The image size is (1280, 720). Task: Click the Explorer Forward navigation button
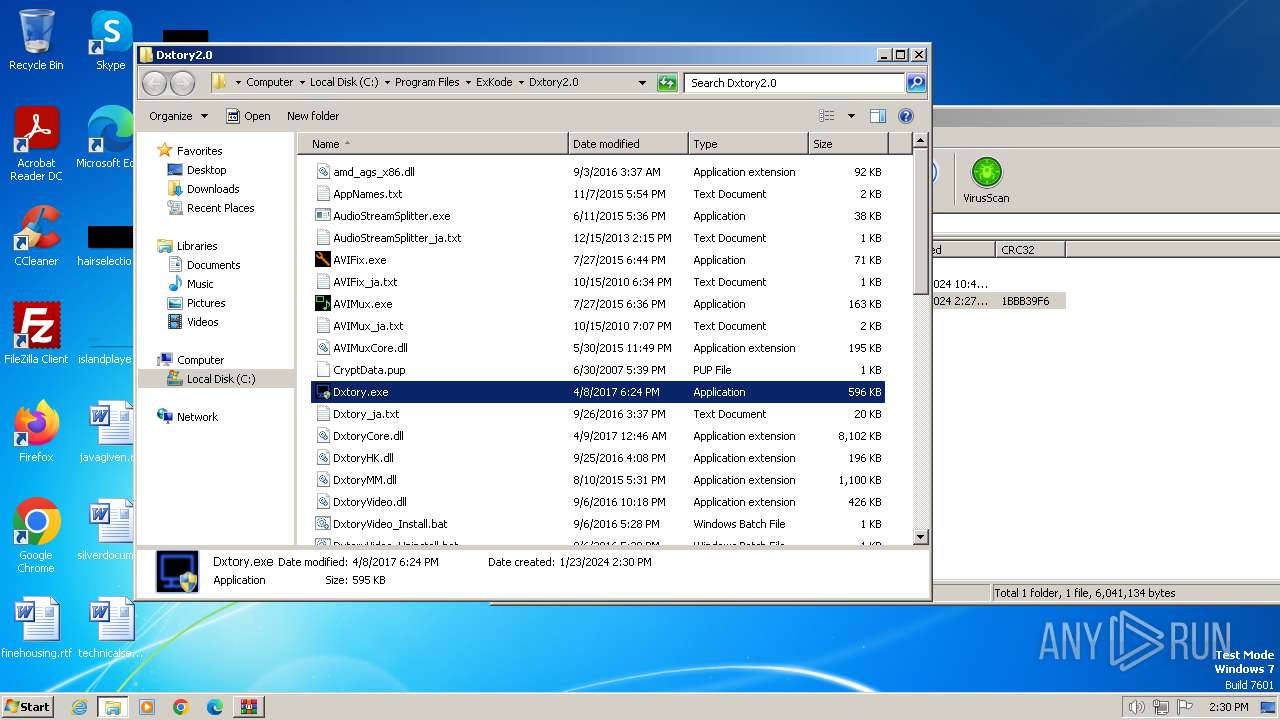click(182, 83)
